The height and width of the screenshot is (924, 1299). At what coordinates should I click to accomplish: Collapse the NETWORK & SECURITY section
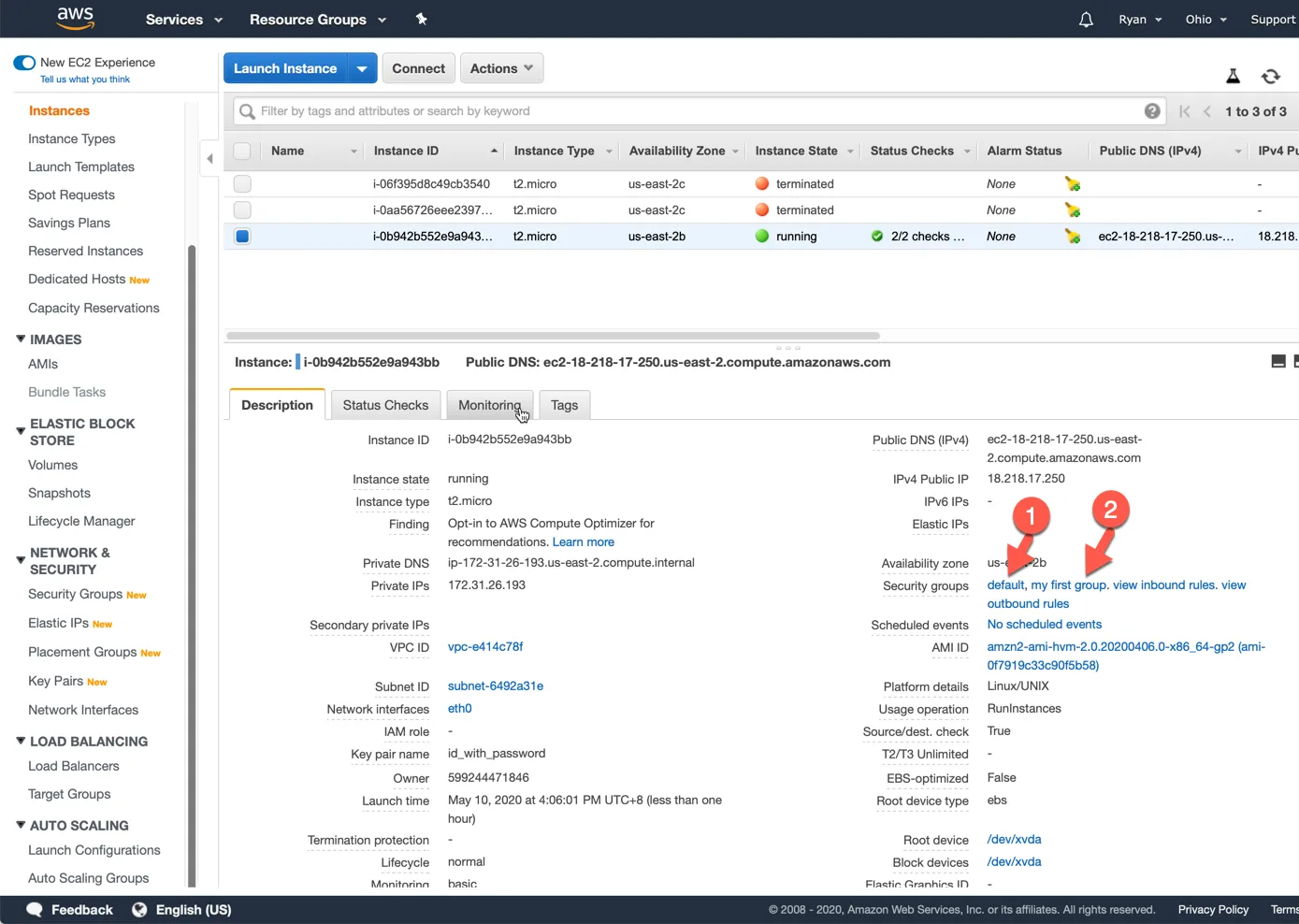point(21,560)
